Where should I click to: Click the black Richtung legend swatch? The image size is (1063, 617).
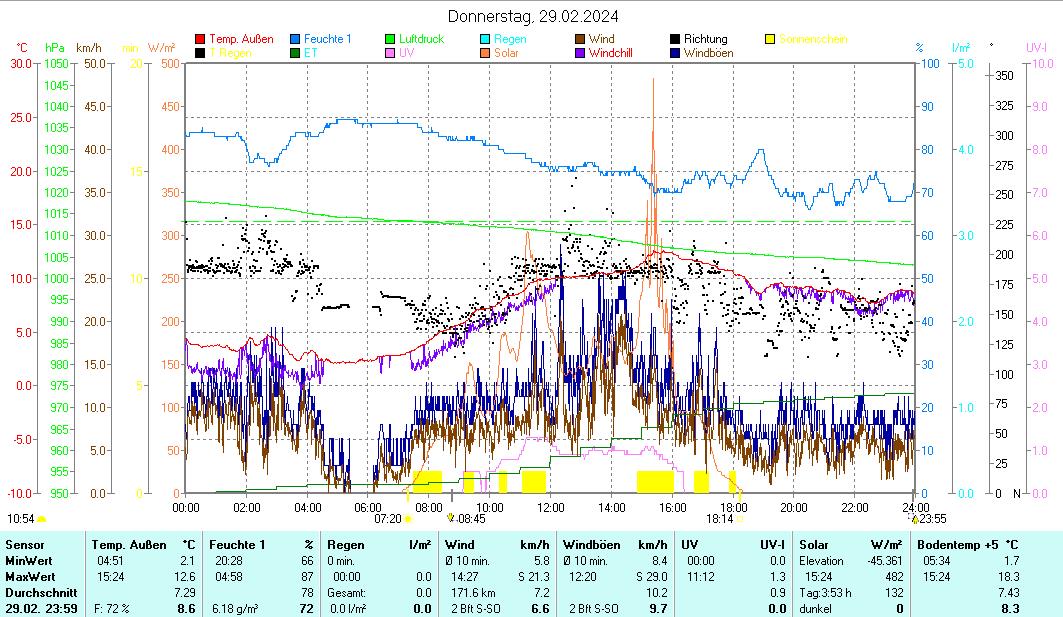click(x=675, y=39)
